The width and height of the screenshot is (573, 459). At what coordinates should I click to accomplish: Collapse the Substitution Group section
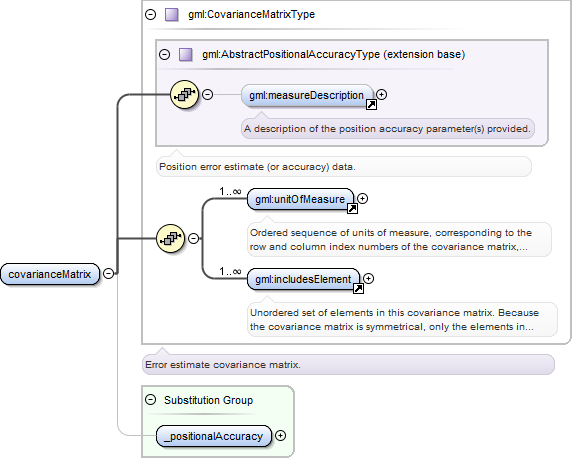[x=151, y=399]
